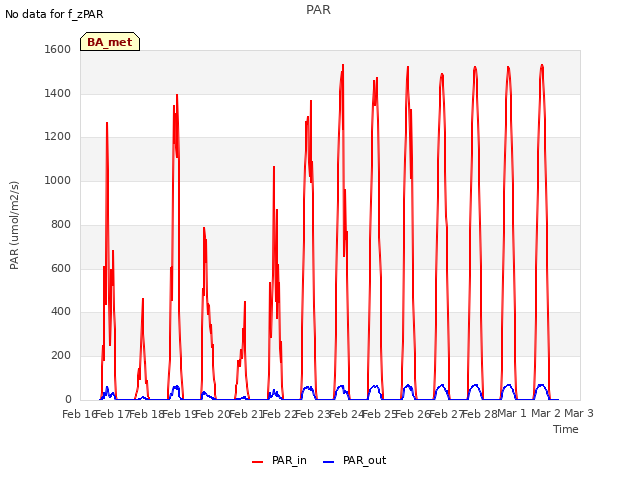640x480 pixels.
Task: Click the Feb 22 x-axis label
Action: point(279,414)
